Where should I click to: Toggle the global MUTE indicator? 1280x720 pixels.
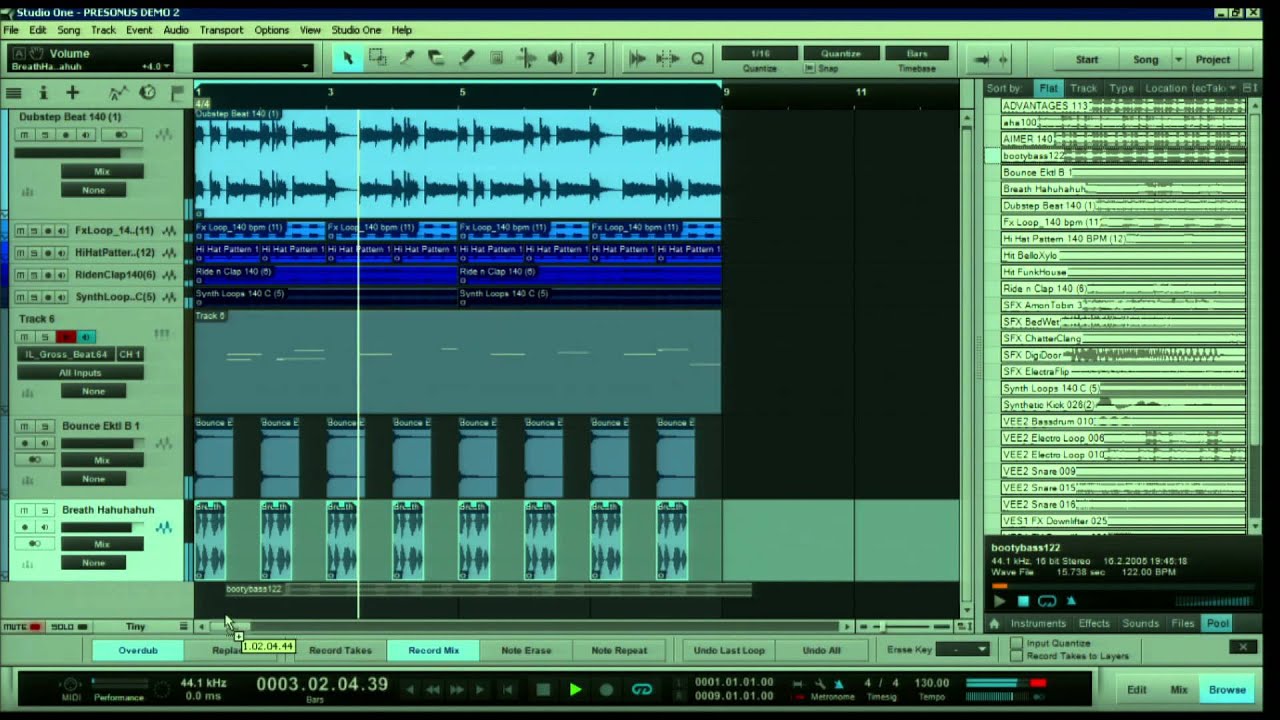pyautogui.click(x=23, y=626)
